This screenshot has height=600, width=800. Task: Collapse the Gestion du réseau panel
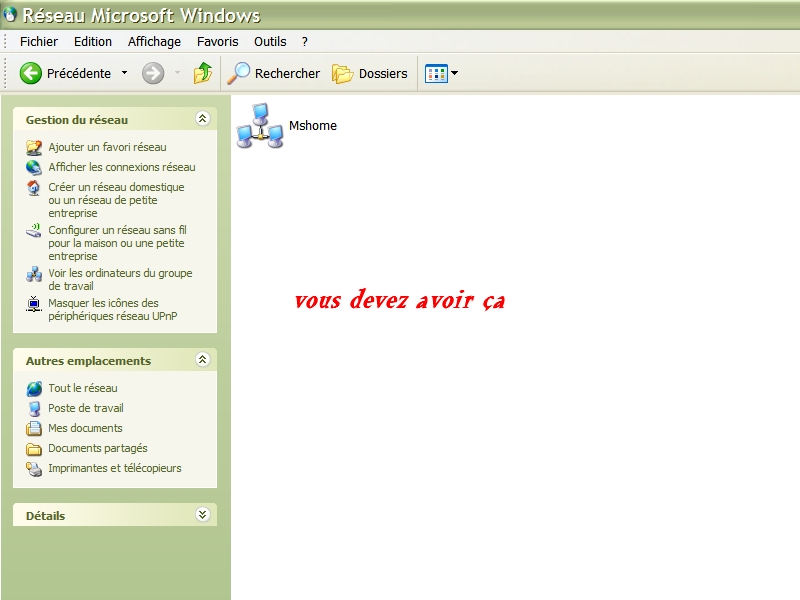click(203, 119)
